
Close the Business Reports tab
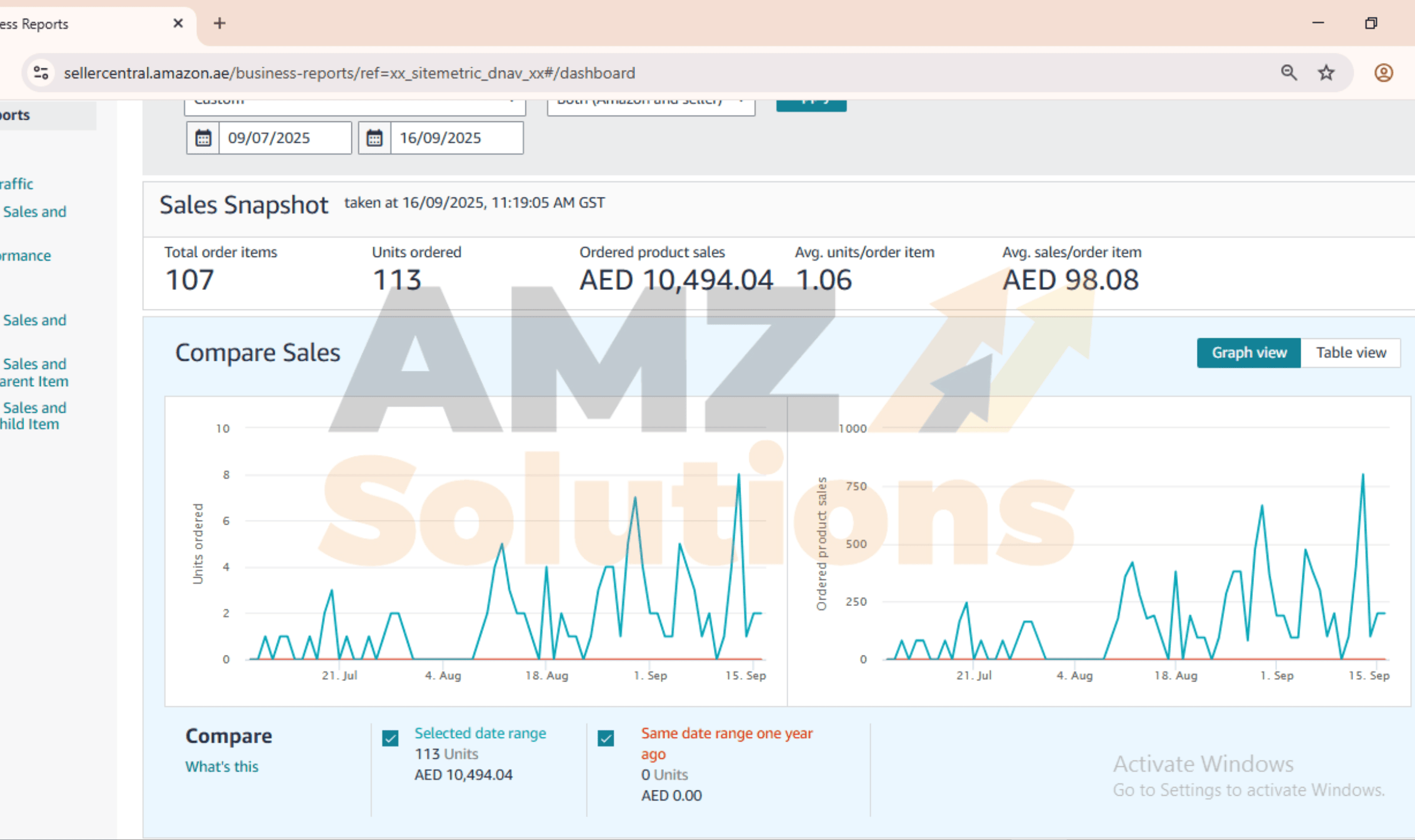pos(178,24)
